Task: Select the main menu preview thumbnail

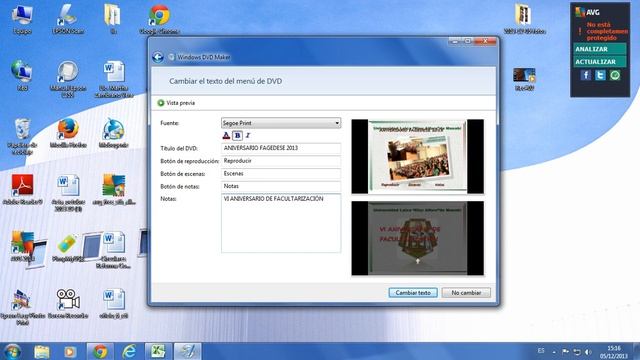Action: pyautogui.click(x=418, y=156)
